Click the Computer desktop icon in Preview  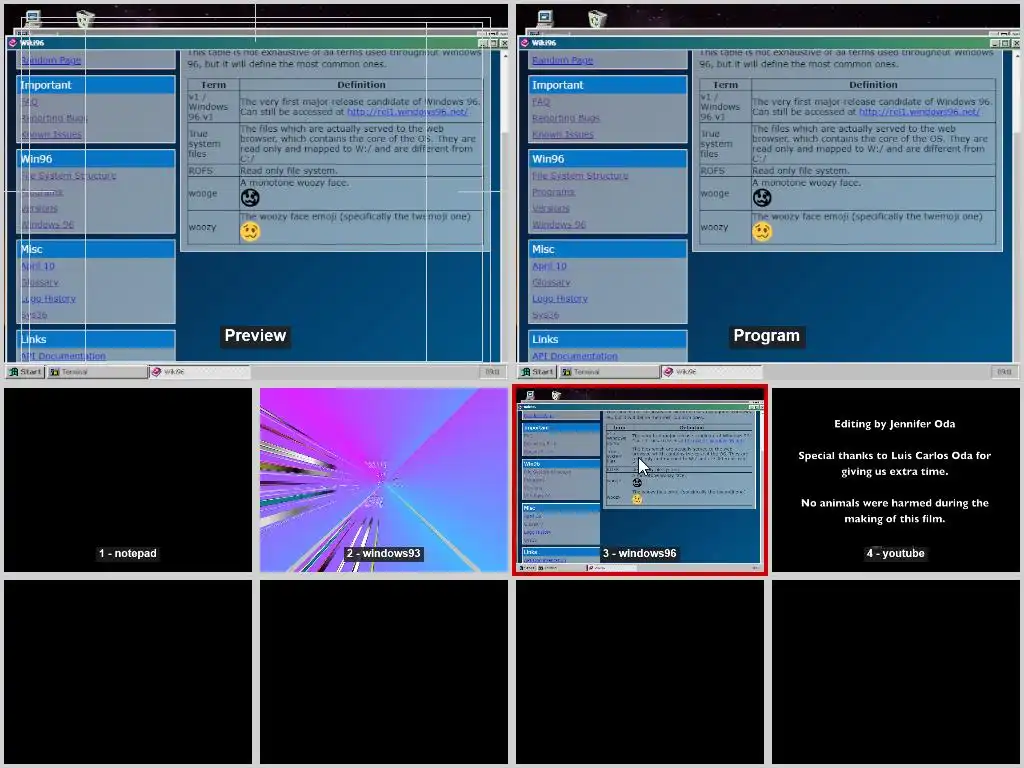pos(33,18)
